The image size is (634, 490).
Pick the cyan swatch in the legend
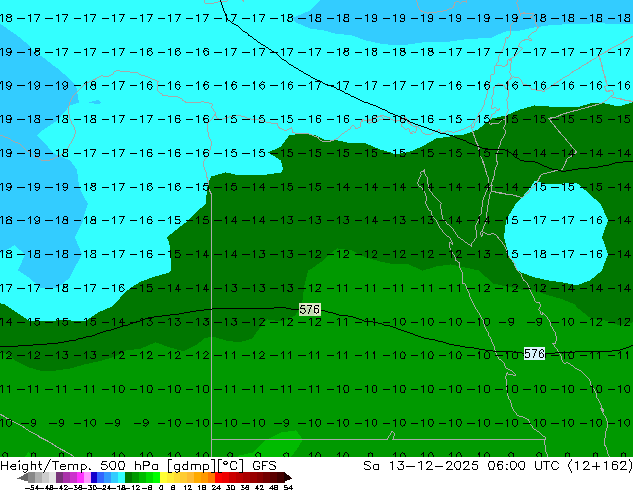121,477
